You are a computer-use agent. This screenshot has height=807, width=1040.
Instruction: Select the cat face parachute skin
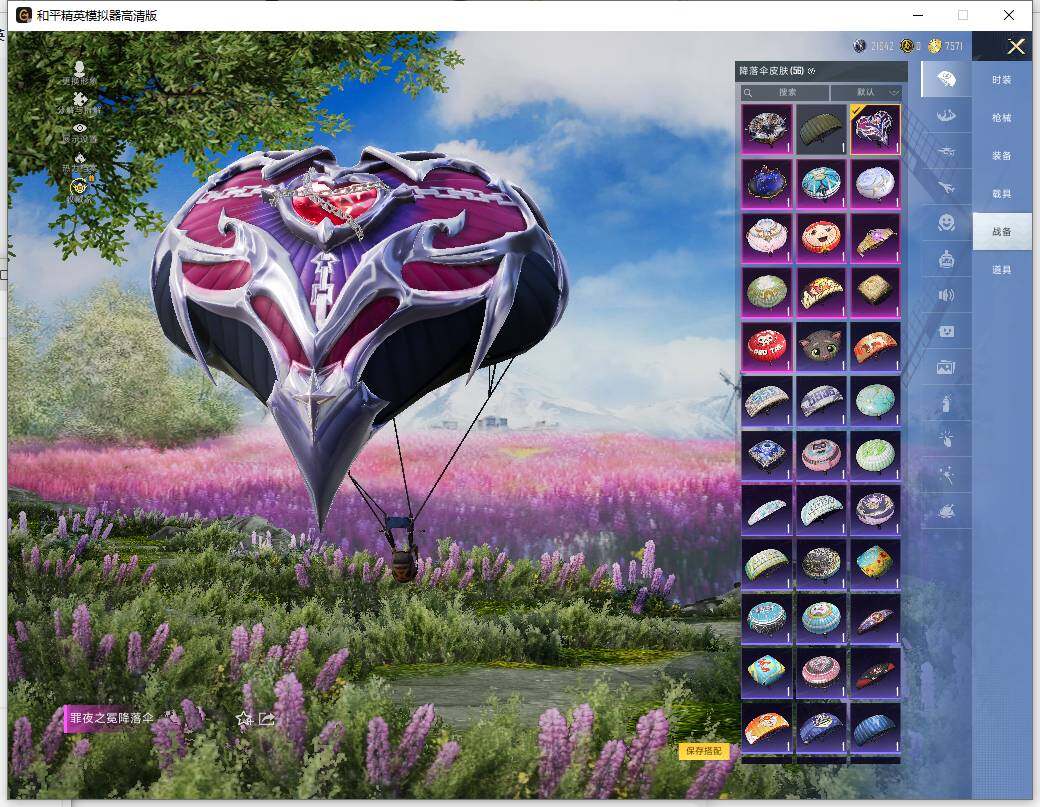coord(821,346)
